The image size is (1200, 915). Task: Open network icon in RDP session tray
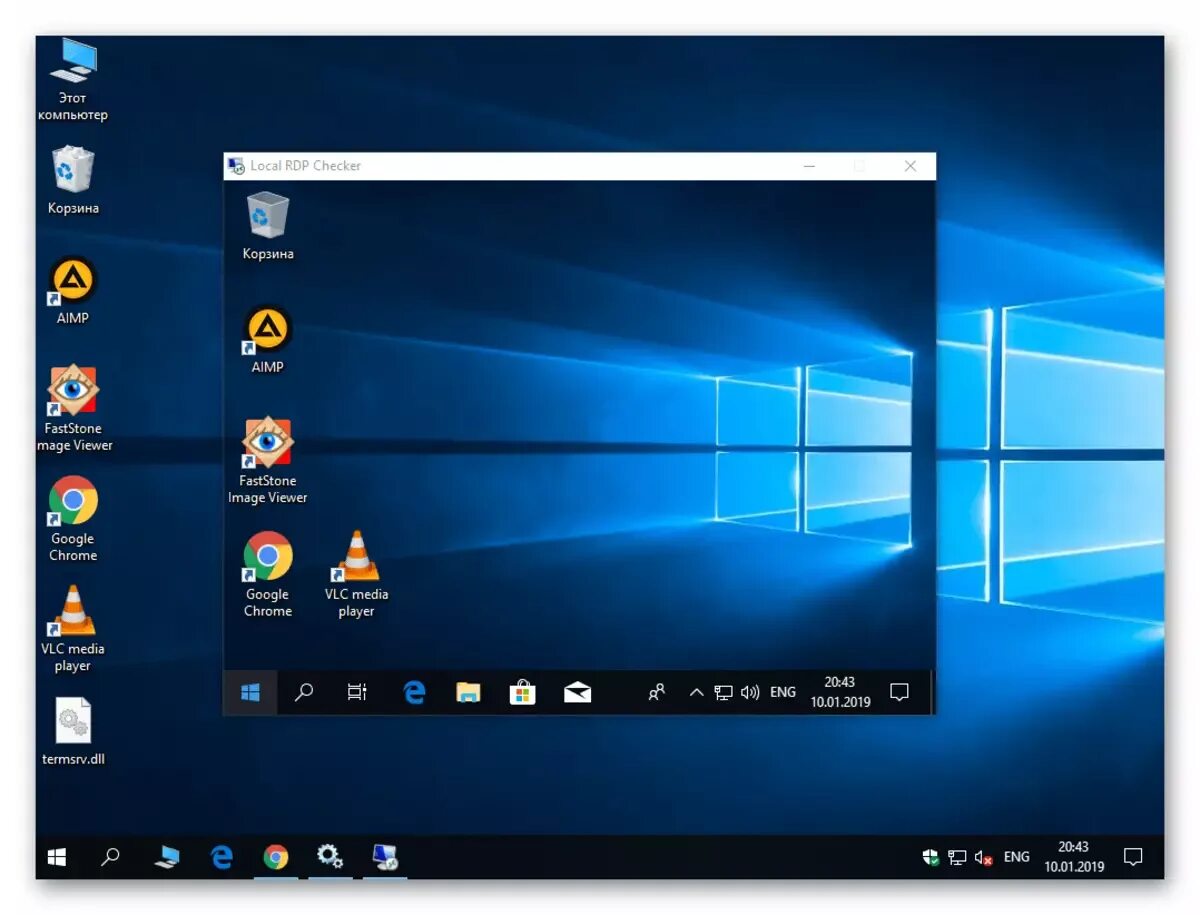coord(723,692)
